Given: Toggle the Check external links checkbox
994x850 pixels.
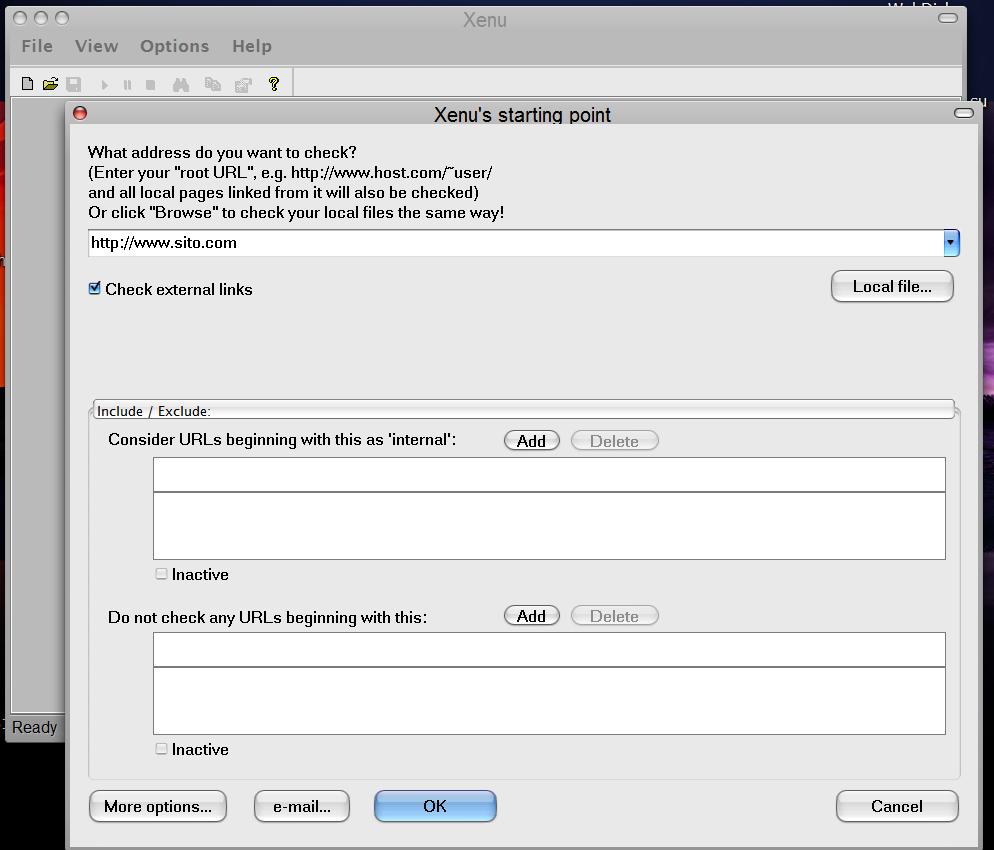Looking at the screenshot, I should coord(95,288).
